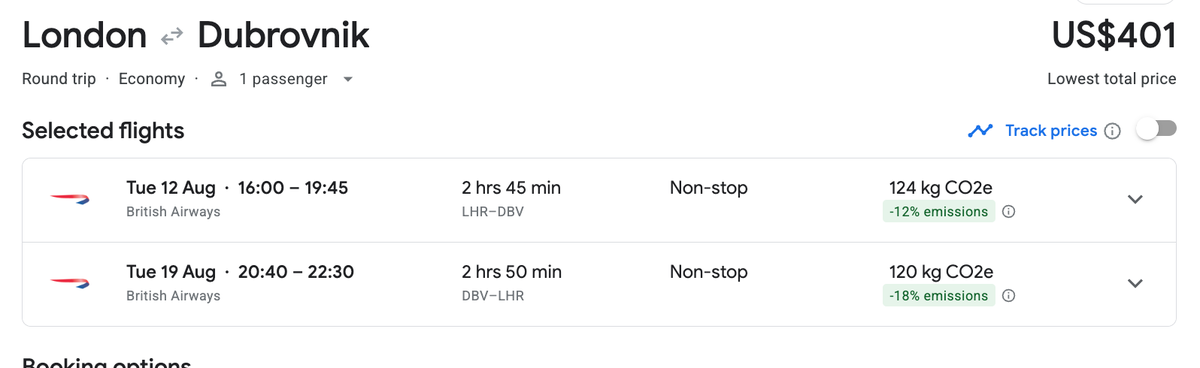This screenshot has height=368, width=1200.
Task: Click the US$401 lowest total price
Action: point(1113,36)
